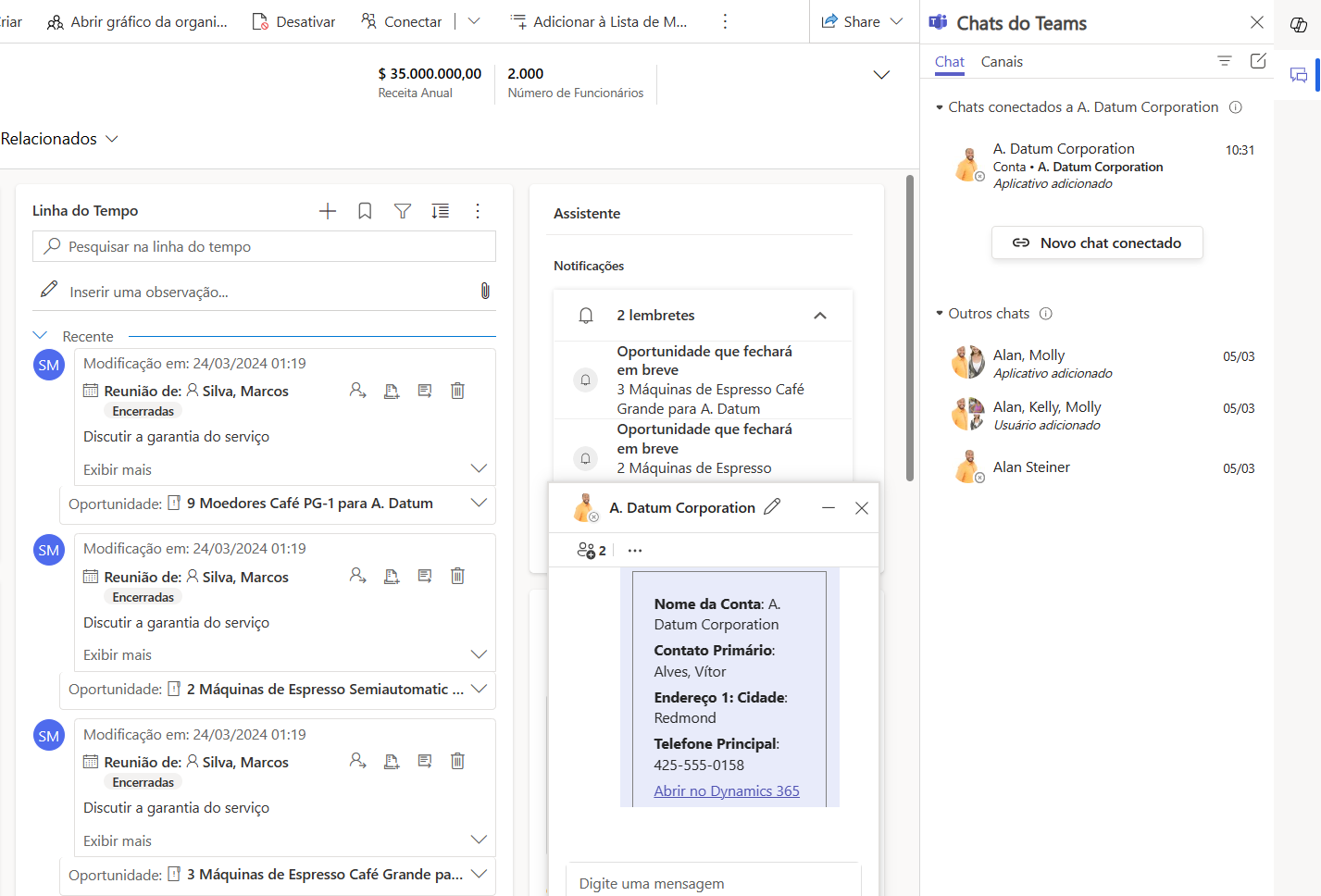Click Desativar in the command bar

coord(293,21)
